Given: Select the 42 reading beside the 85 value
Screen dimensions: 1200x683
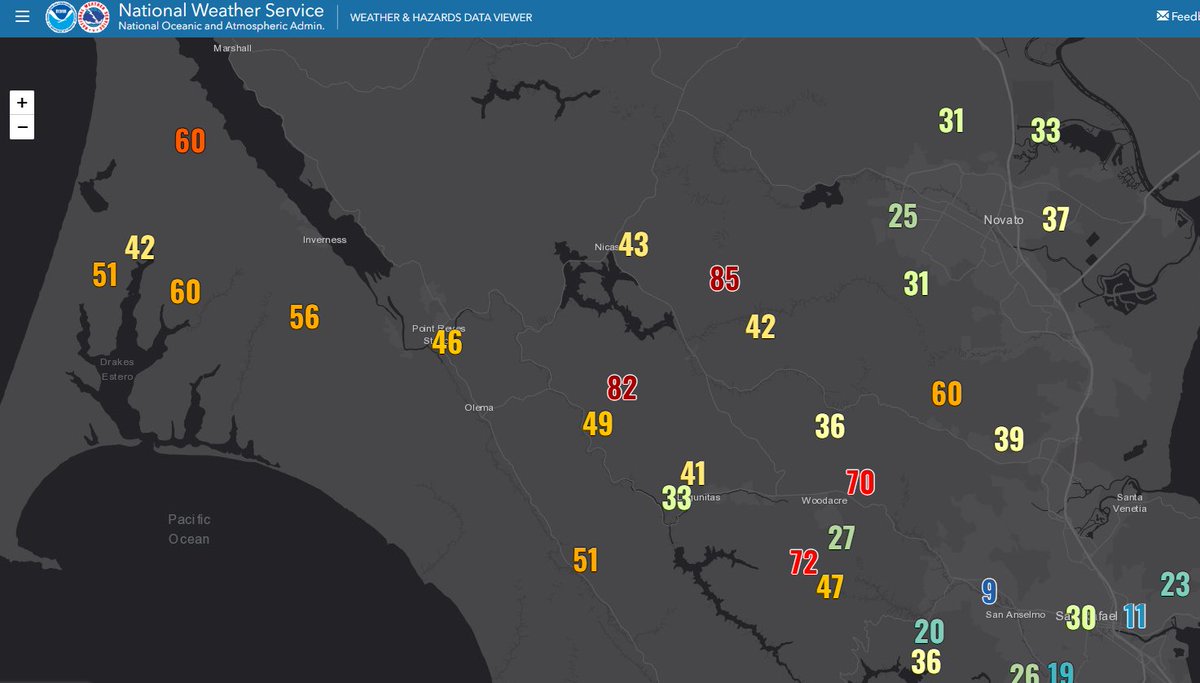Looking at the screenshot, I should coord(760,327).
